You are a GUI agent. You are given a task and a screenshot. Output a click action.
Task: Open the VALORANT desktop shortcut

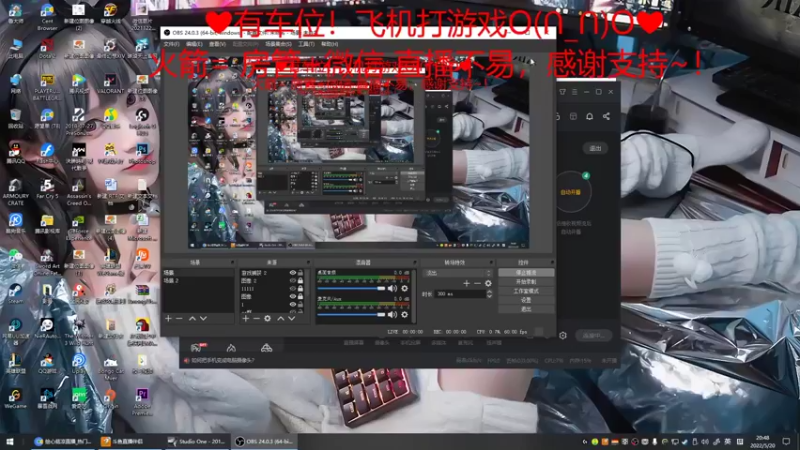coord(110,84)
